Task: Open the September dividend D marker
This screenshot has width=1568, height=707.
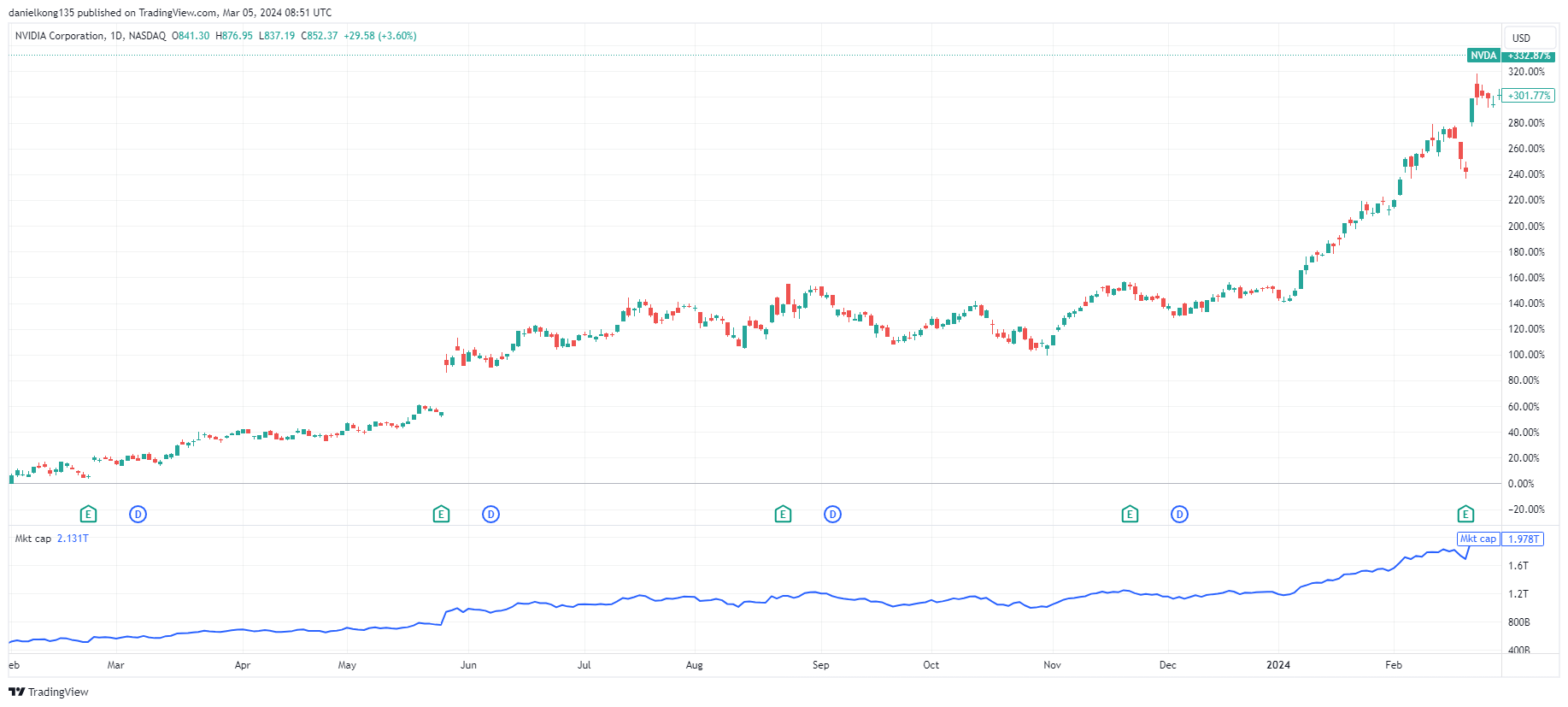Action: [x=832, y=514]
